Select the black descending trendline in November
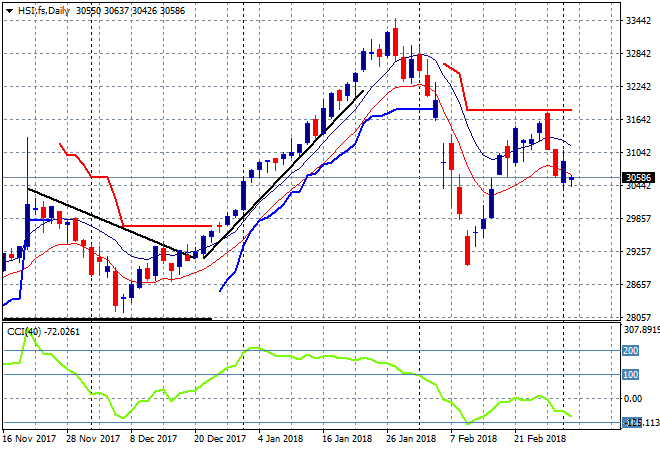The height and width of the screenshot is (450, 660). (109, 222)
